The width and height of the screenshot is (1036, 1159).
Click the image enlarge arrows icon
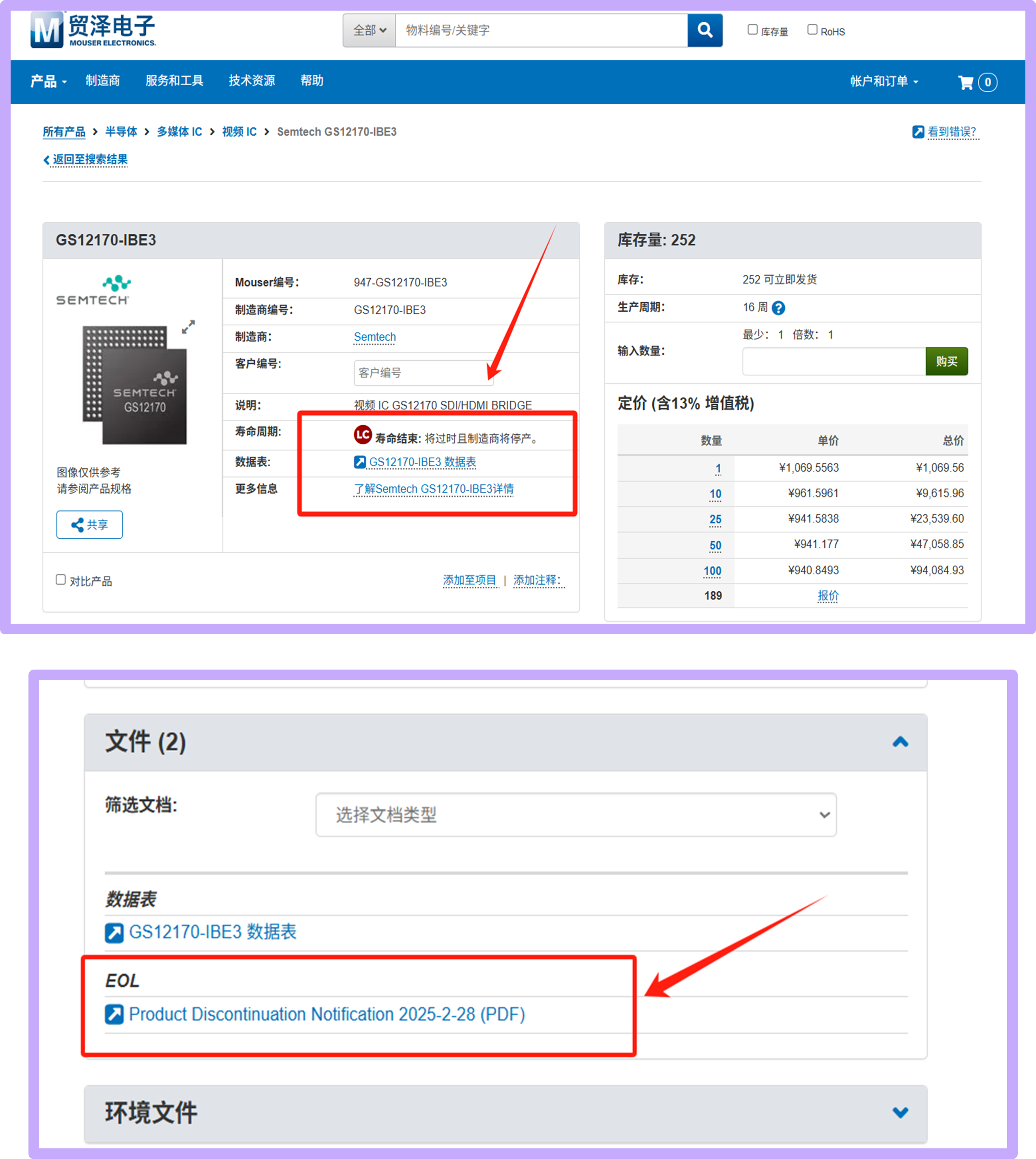[x=188, y=327]
